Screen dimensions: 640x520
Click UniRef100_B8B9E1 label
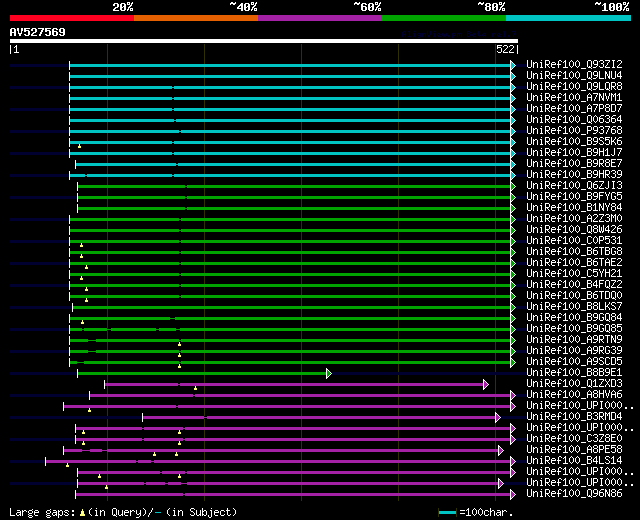(574, 373)
